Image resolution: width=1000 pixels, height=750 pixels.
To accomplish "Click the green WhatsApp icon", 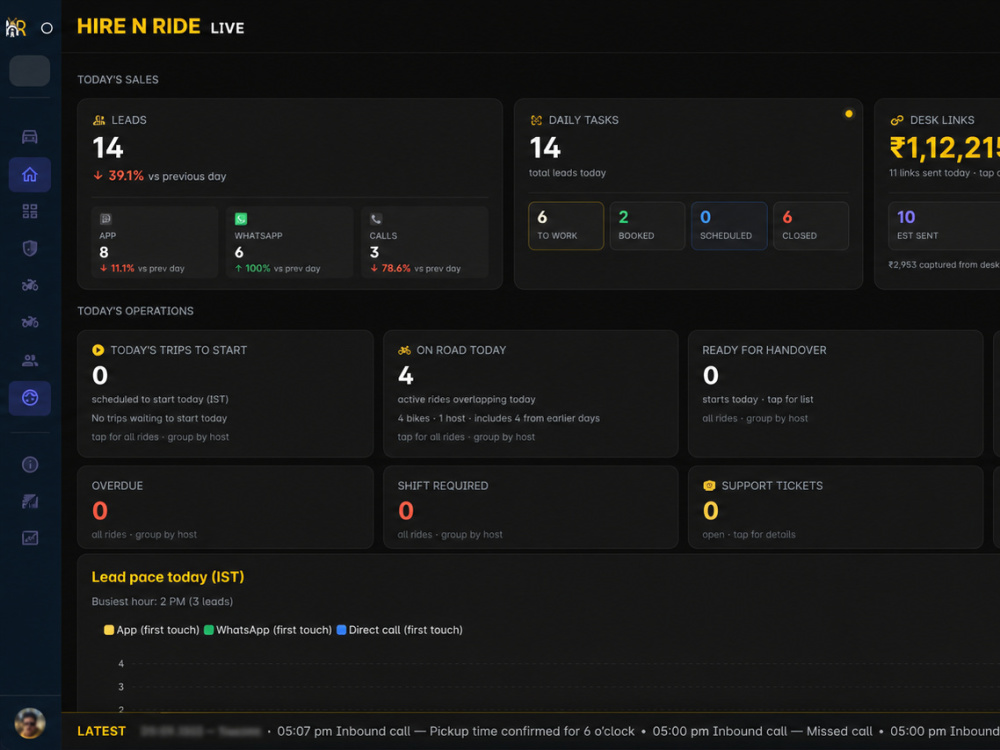I will click(x=240, y=219).
